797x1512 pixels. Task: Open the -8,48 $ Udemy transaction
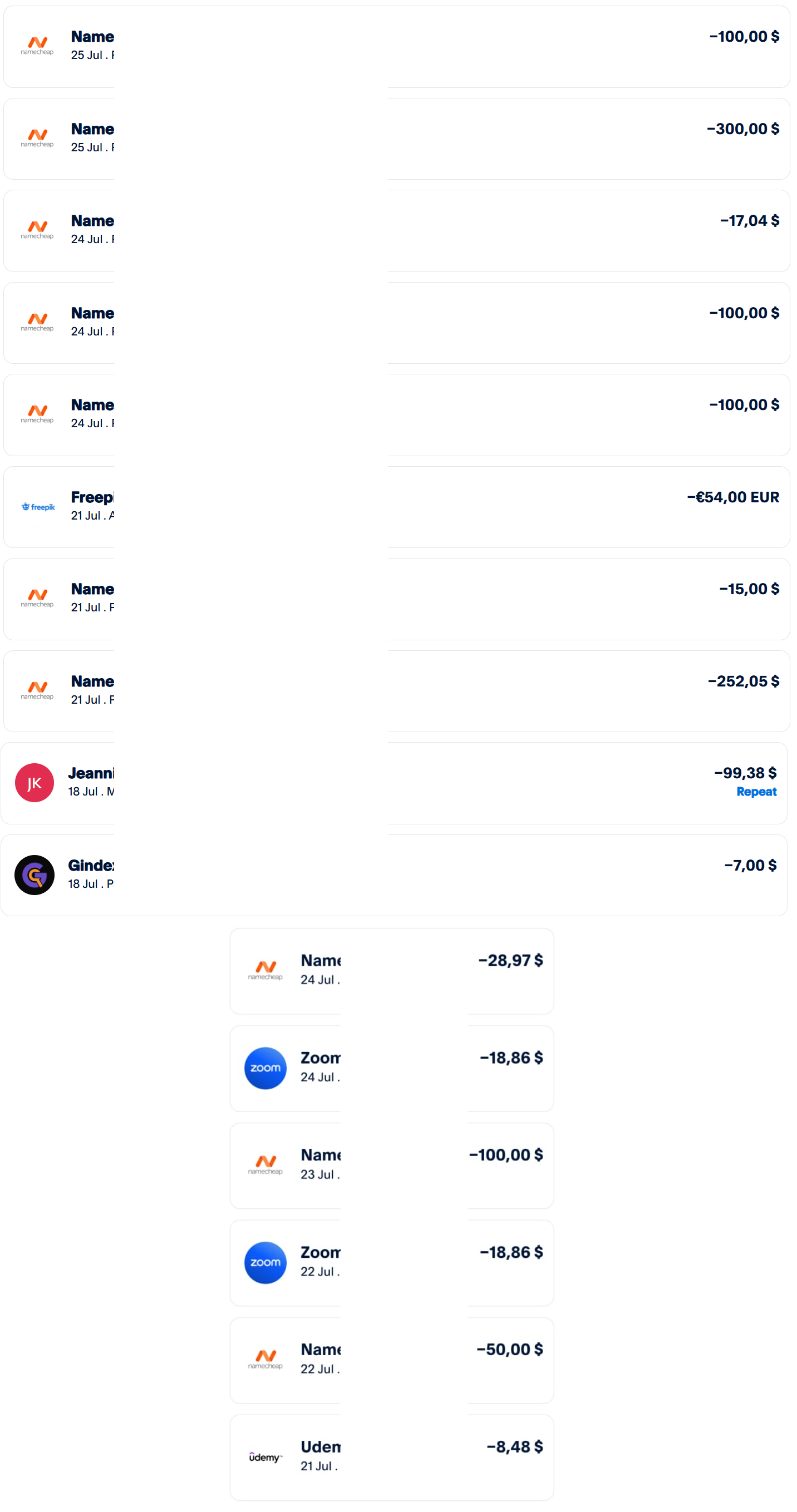click(x=392, y=1457)
